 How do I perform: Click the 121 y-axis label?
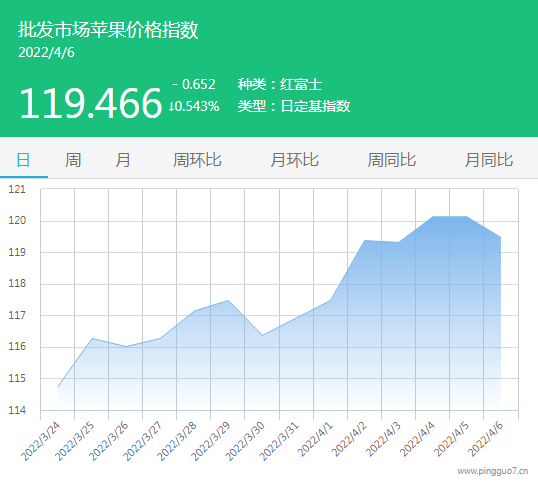point(17,189)
